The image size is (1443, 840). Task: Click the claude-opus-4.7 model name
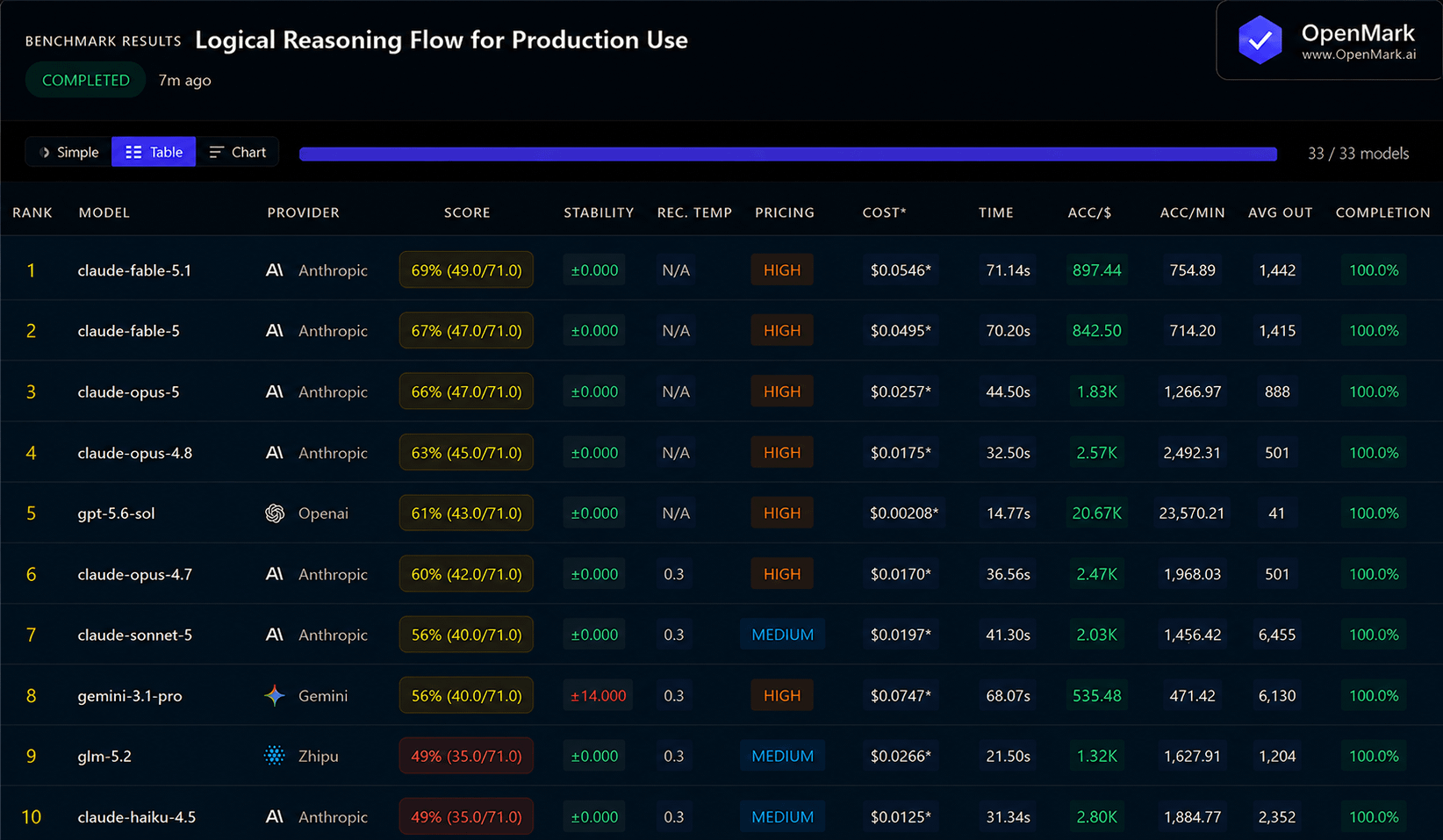tap(134, 574)
